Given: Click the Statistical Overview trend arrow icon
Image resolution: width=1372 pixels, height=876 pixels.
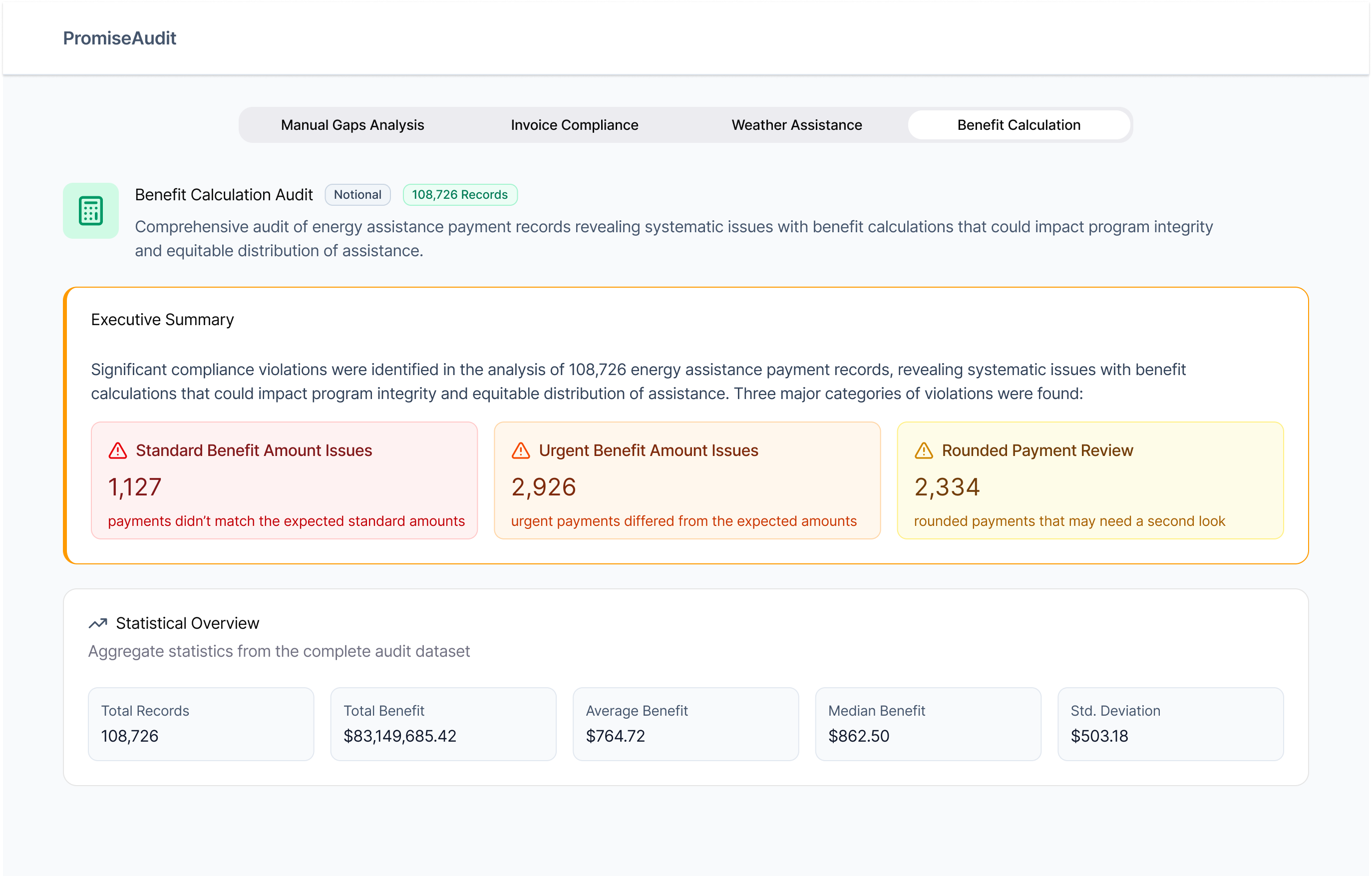Looking at the screenshot, I should (98, 623).
